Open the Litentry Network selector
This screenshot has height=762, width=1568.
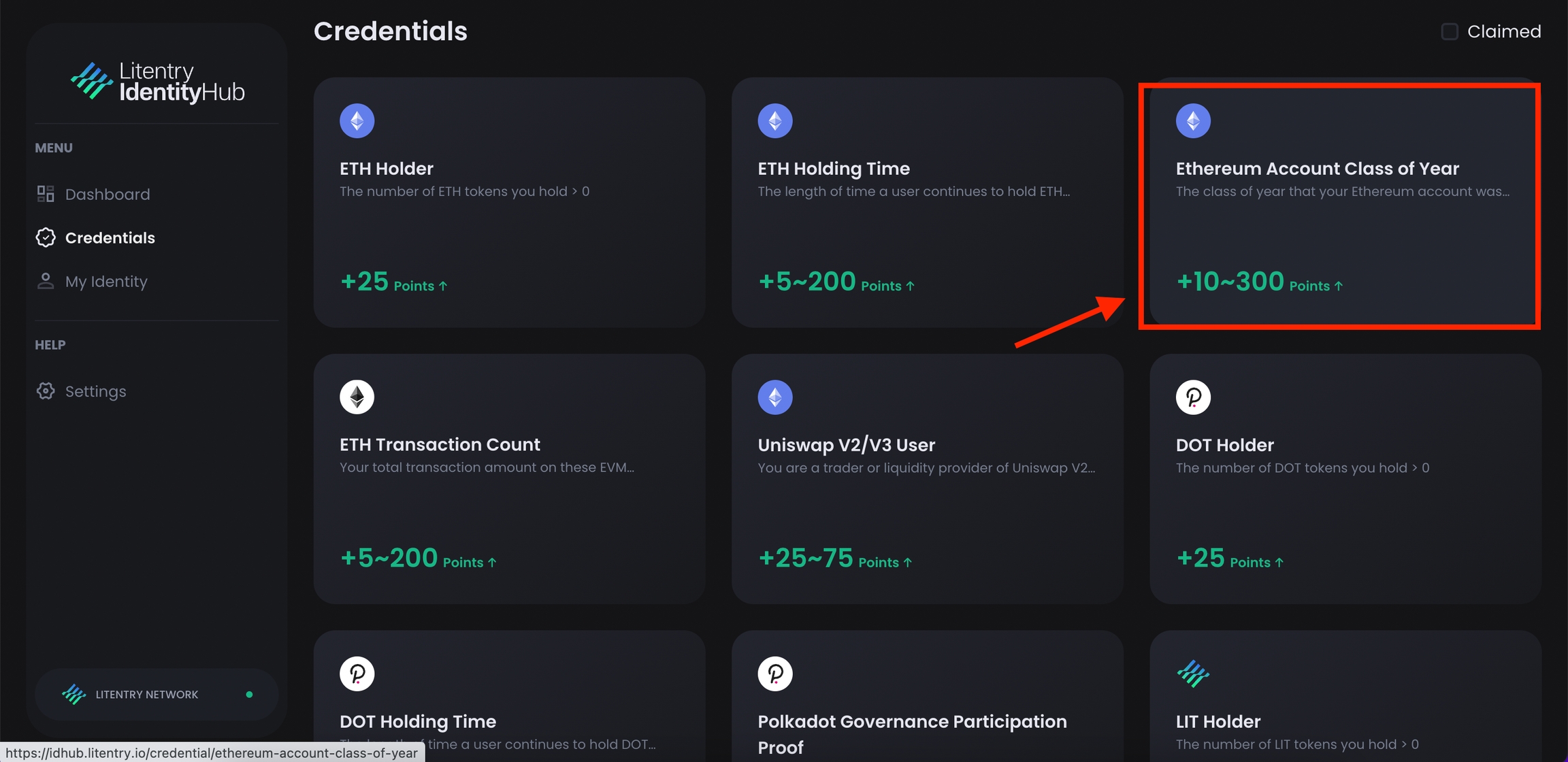point(157,694)
